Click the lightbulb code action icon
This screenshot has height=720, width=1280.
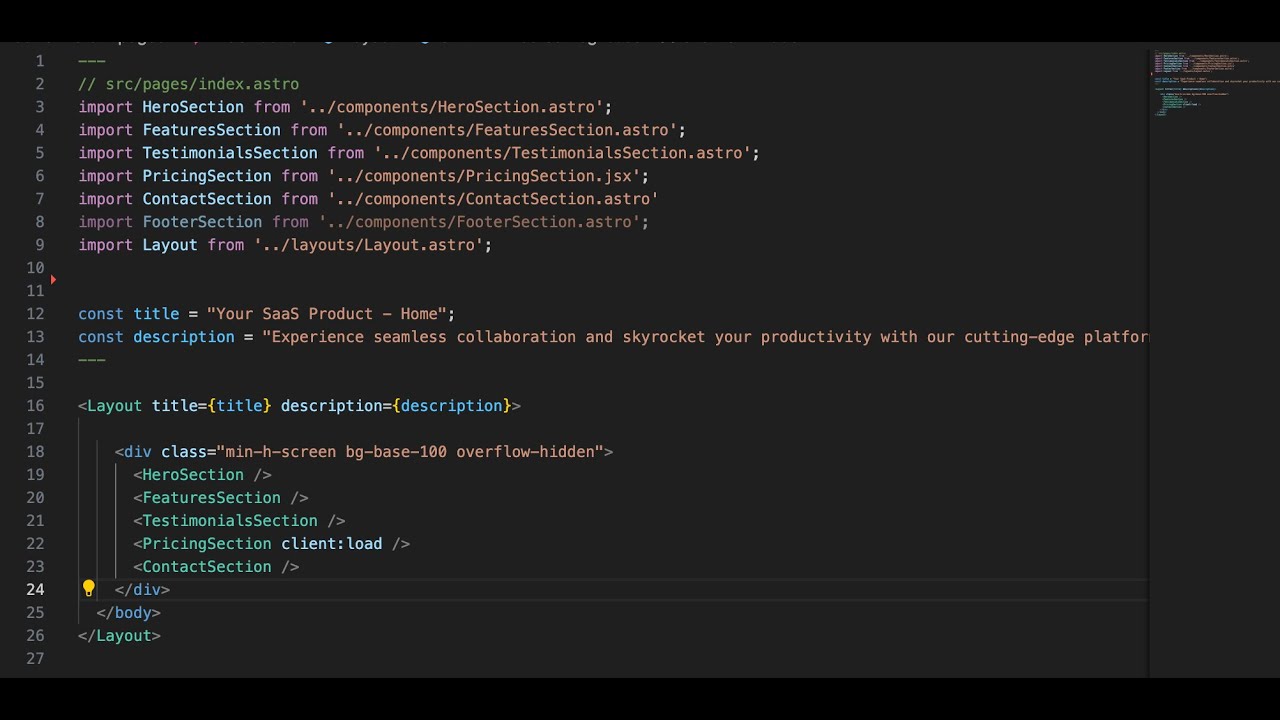click(x=88, y=589)
